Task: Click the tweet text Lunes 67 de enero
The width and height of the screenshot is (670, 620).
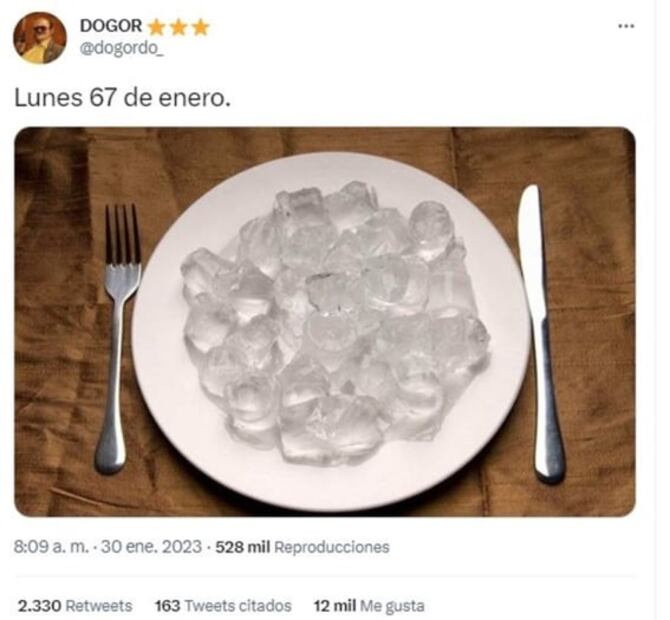Action: click(x=122, y=98)
